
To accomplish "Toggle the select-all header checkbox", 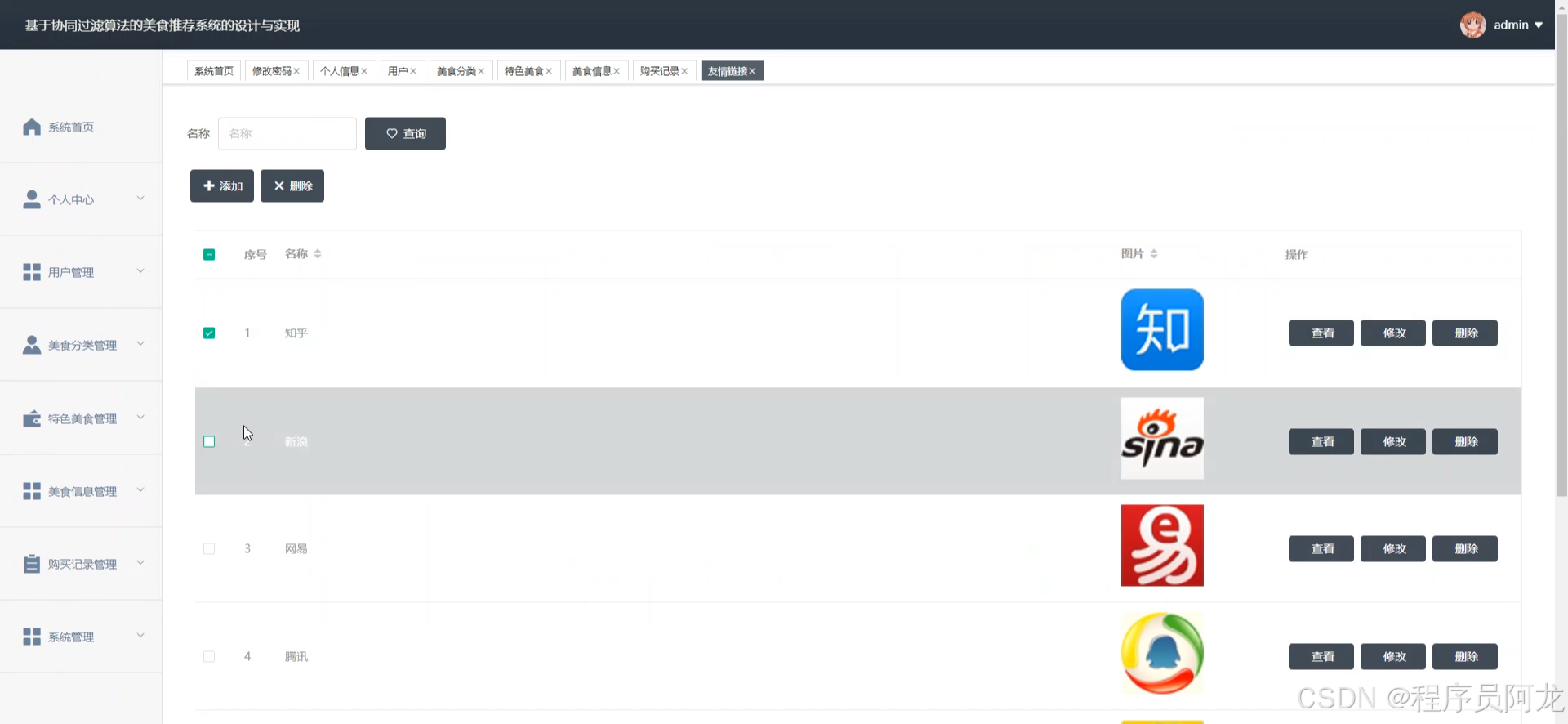I will click(209, 254).
